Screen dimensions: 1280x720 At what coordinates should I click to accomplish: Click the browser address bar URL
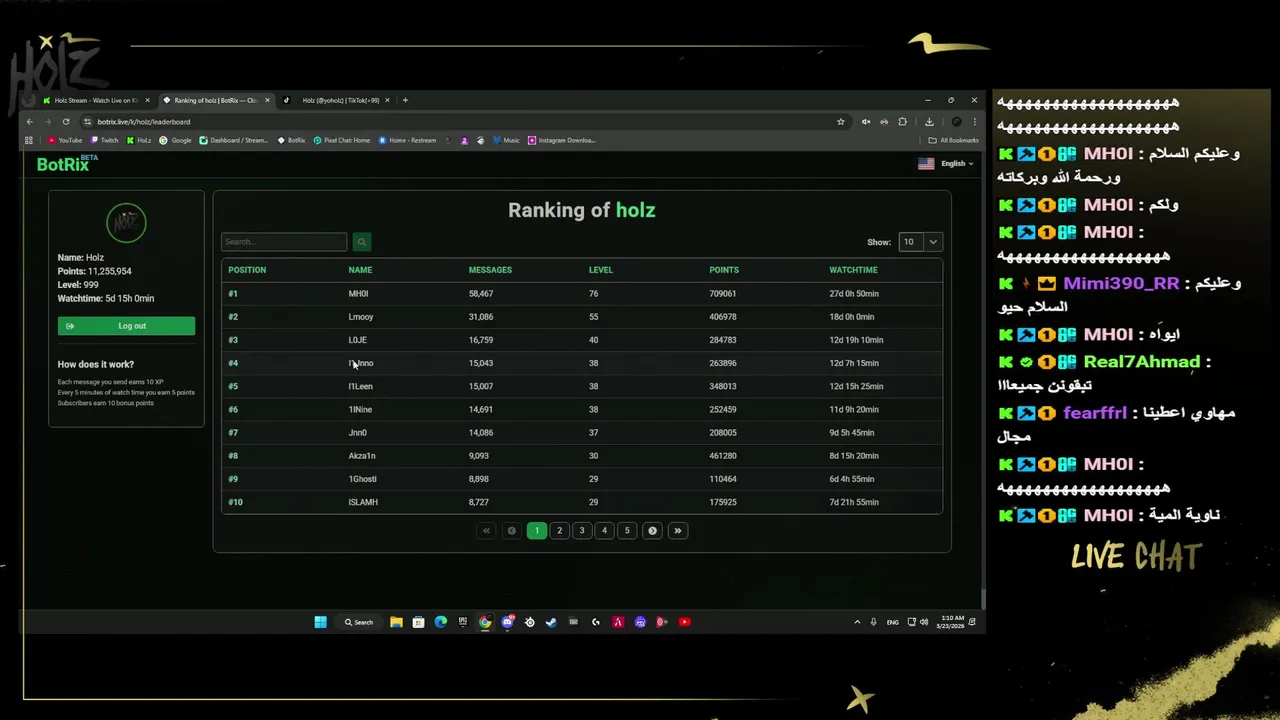coord(144,122)
